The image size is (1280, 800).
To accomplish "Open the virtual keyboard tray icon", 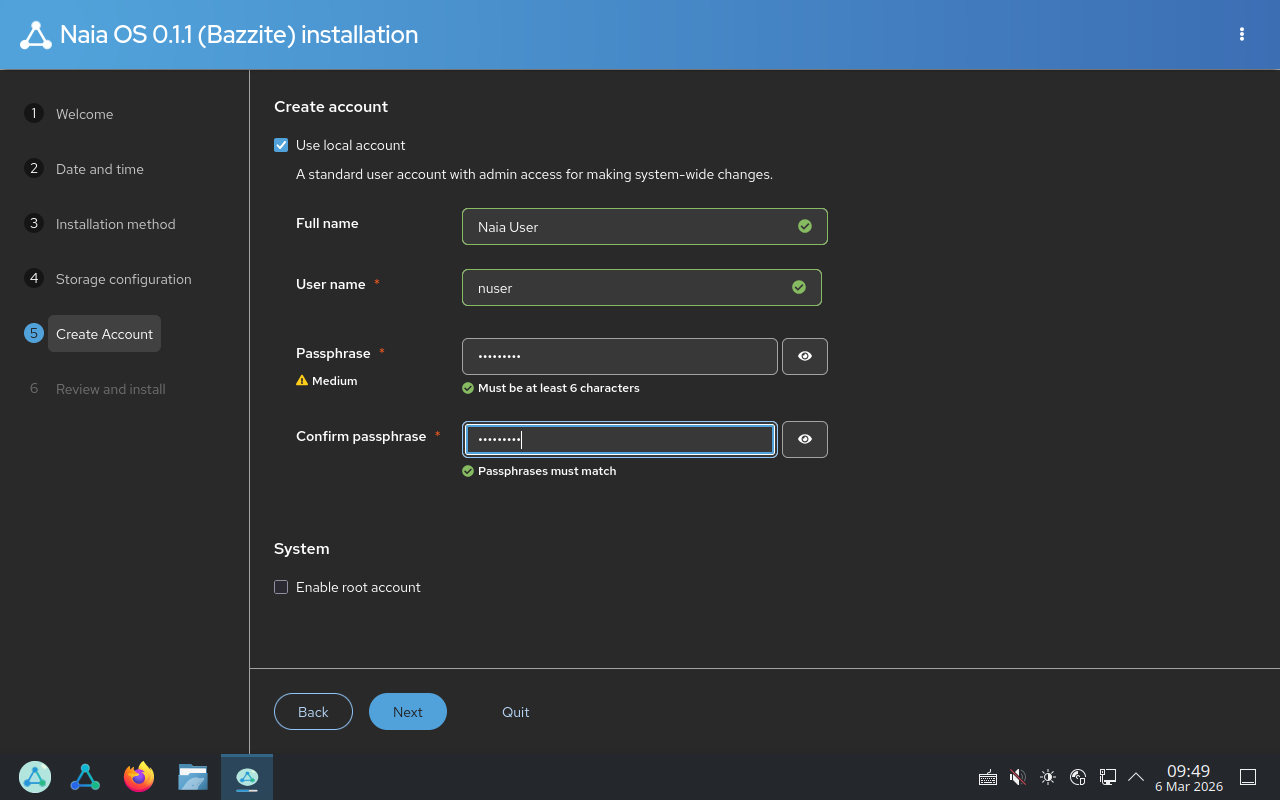I will coord(988,777).
